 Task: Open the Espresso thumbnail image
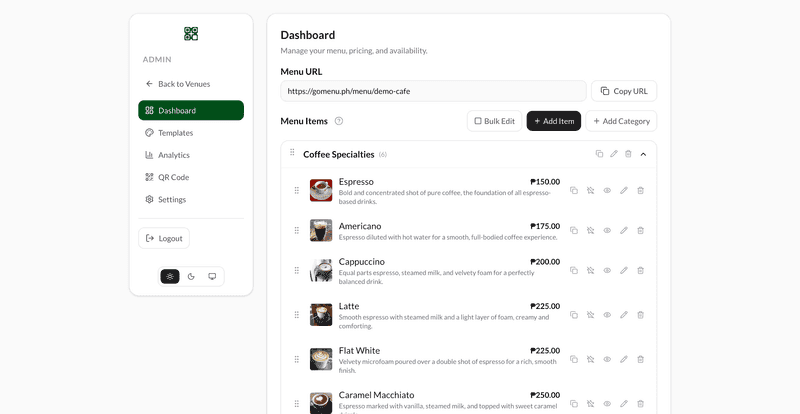click(321, 190)
